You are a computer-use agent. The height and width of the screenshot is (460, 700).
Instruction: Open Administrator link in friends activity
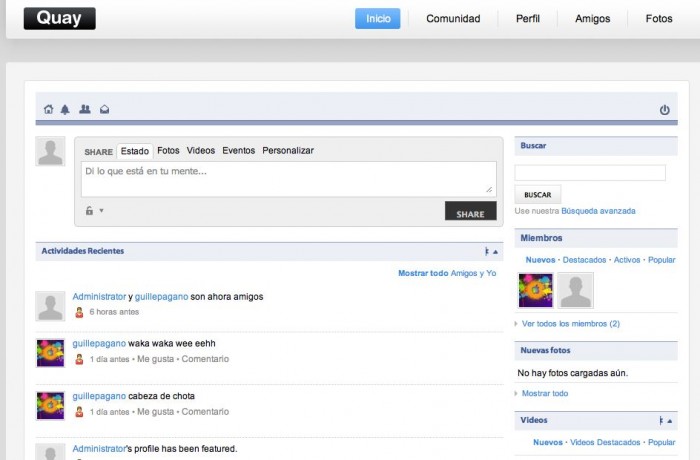click(x=99, y=297)
